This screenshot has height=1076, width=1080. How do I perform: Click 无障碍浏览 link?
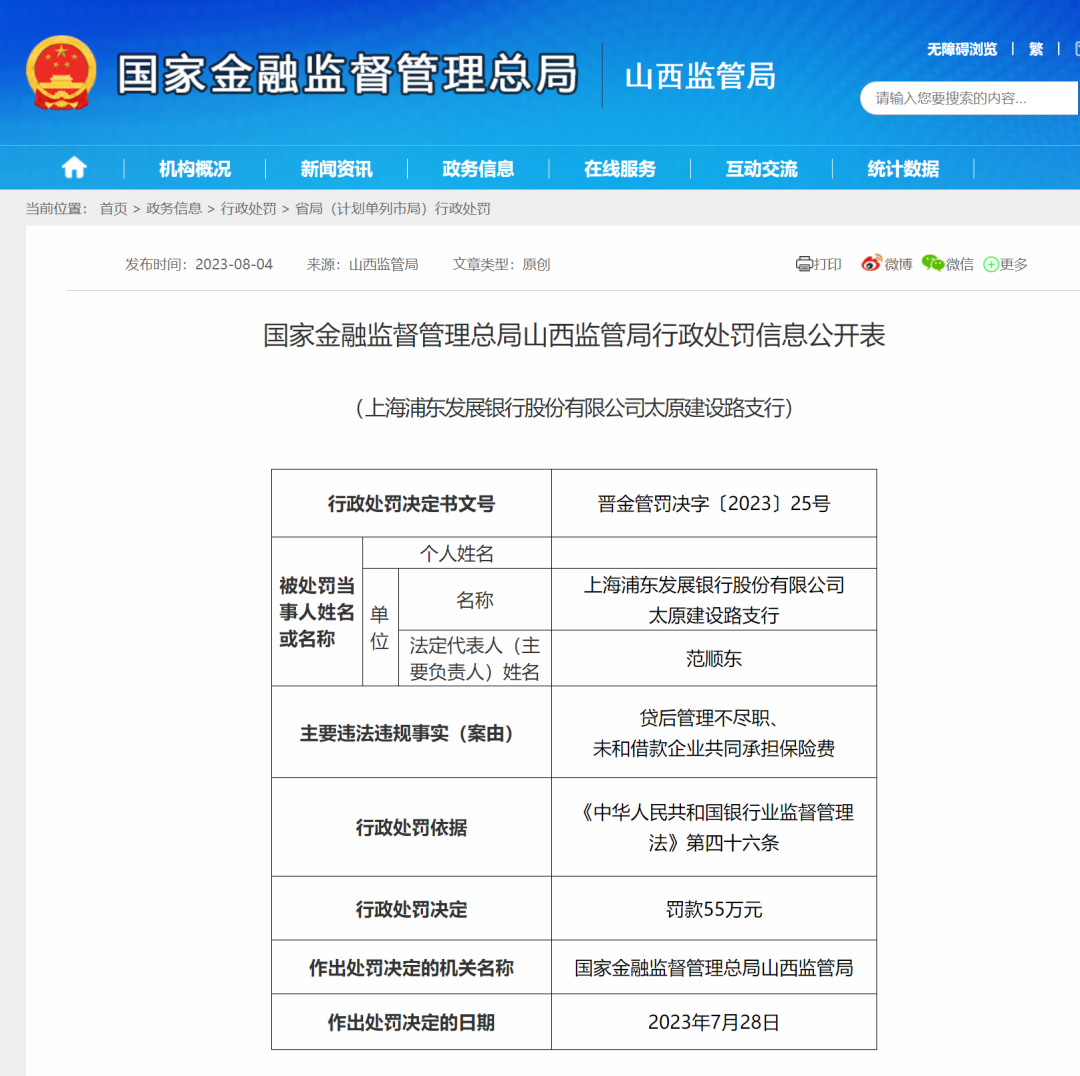click(x=962, y=49)
